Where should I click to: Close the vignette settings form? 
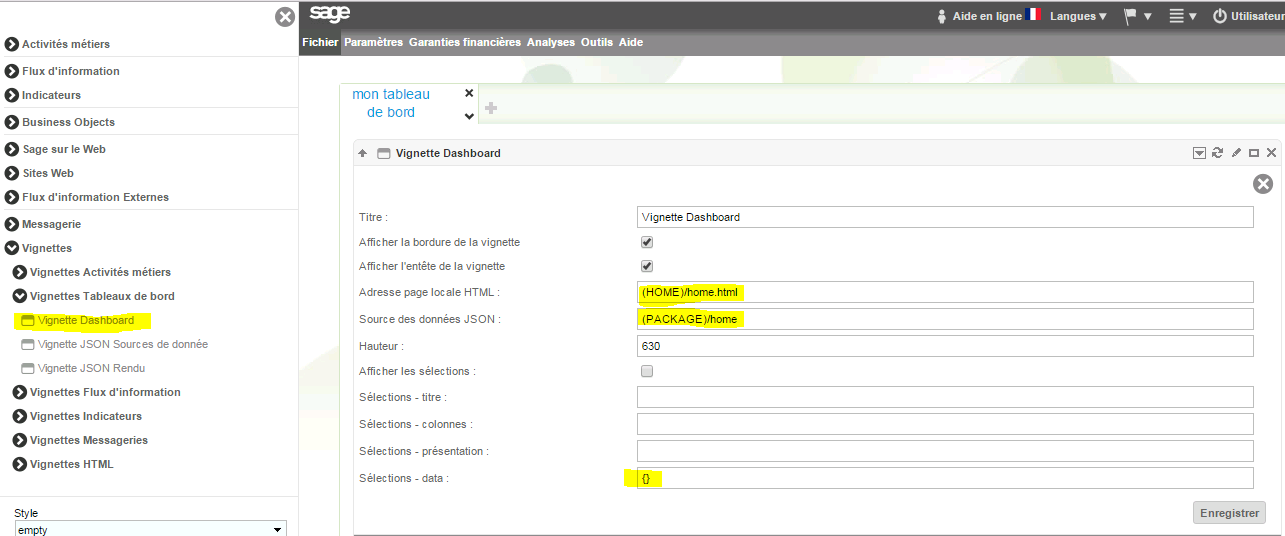coord(1263,184)
